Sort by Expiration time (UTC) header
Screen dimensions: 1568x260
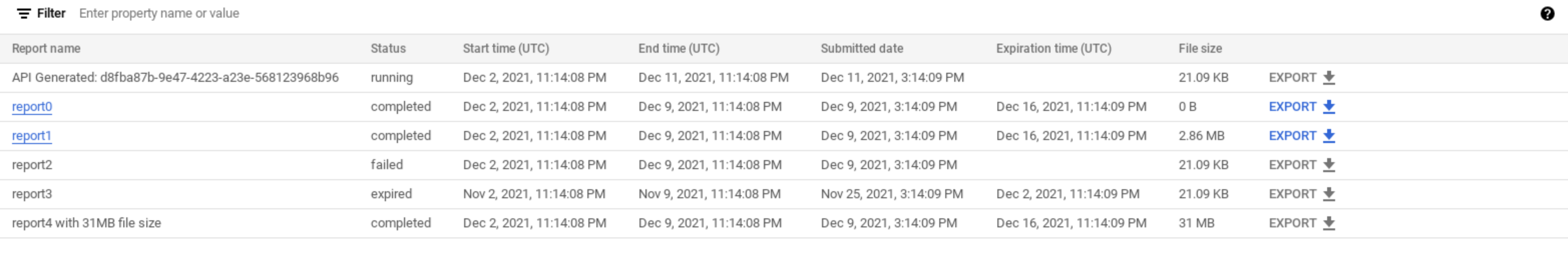click(1053, 48)
